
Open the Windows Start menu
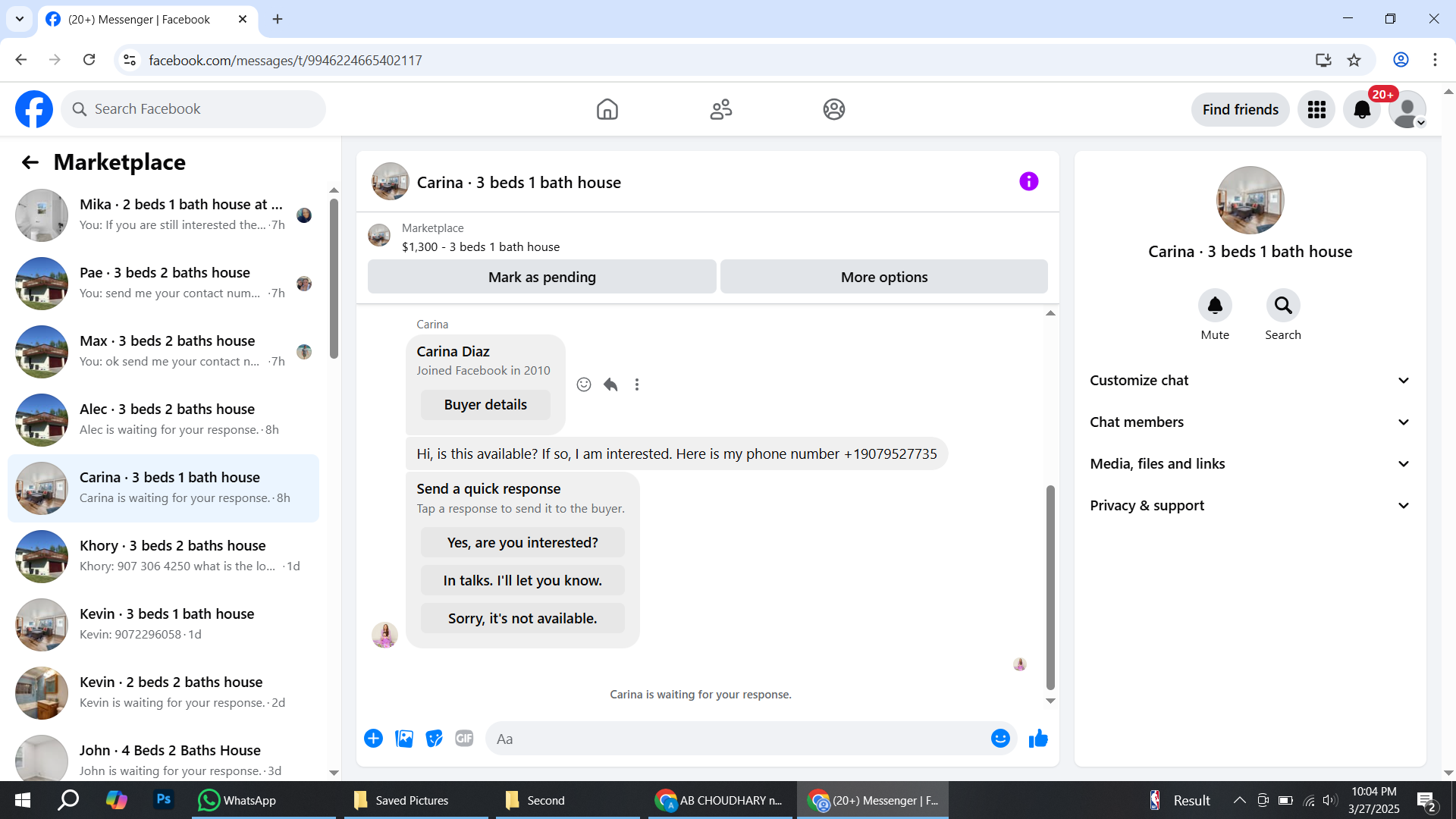23,800
